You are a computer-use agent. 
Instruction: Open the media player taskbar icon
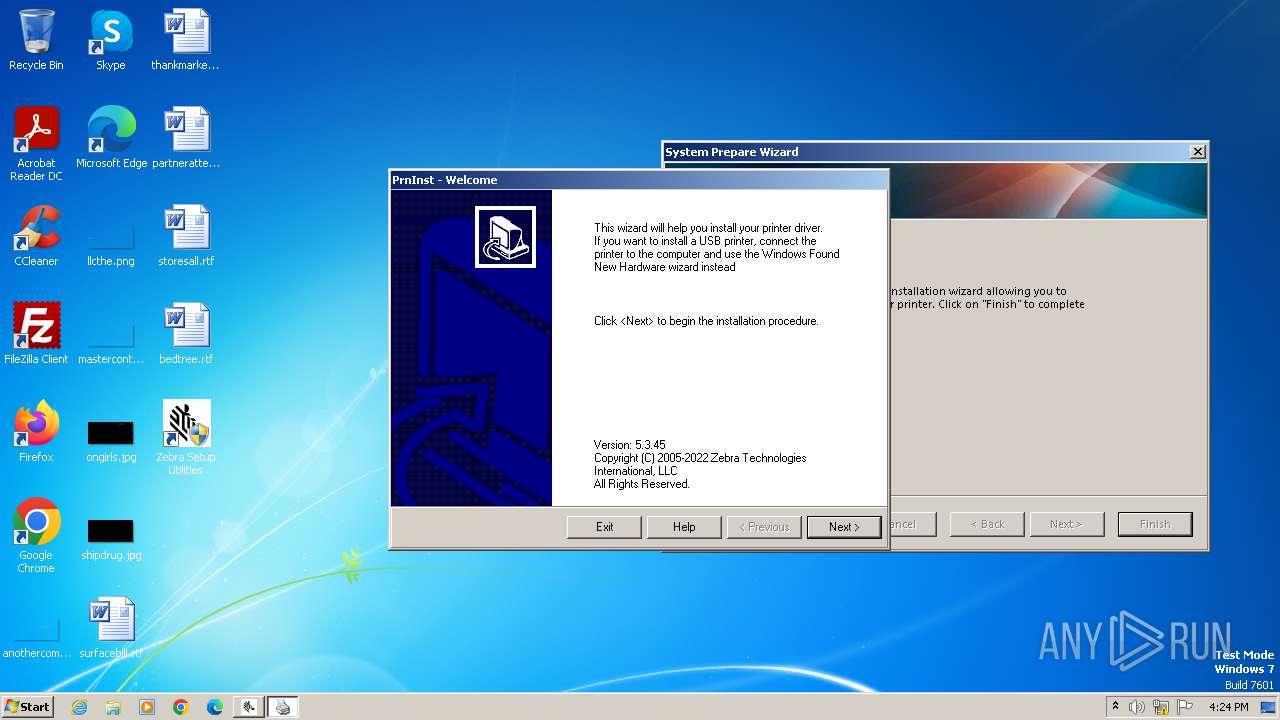tap(147, 707)
